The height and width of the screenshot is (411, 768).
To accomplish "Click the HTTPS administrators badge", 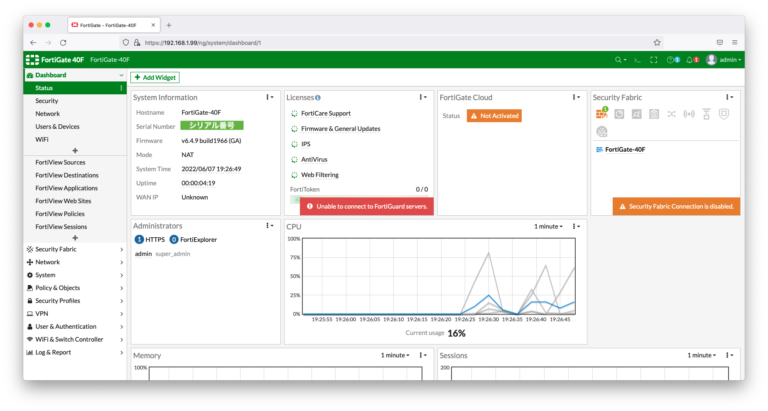I will click(150, 240).
